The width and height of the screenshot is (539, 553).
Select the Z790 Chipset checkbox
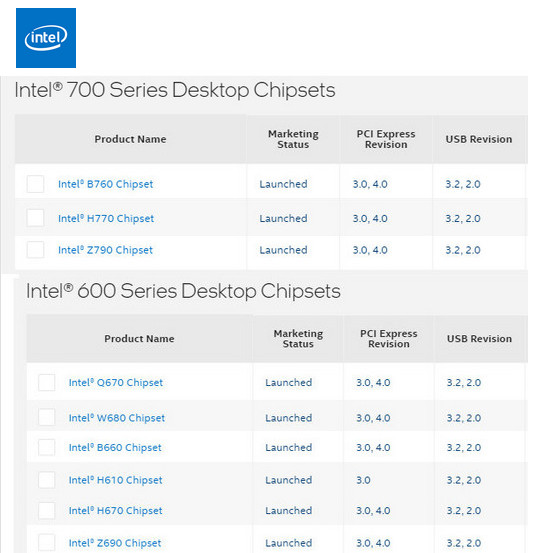(x=35, y=250)
